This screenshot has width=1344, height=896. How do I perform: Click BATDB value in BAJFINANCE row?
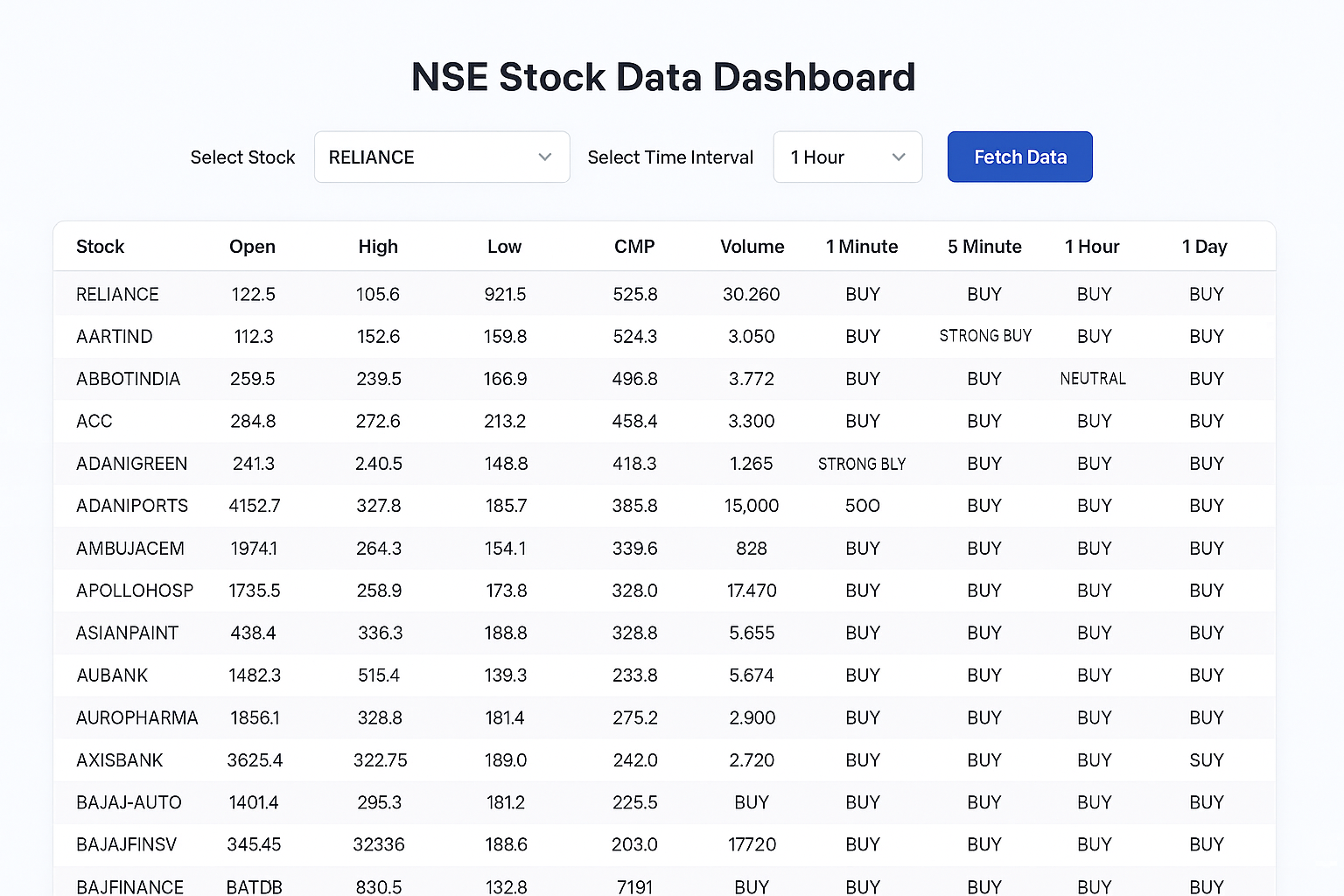click(254, 886)
